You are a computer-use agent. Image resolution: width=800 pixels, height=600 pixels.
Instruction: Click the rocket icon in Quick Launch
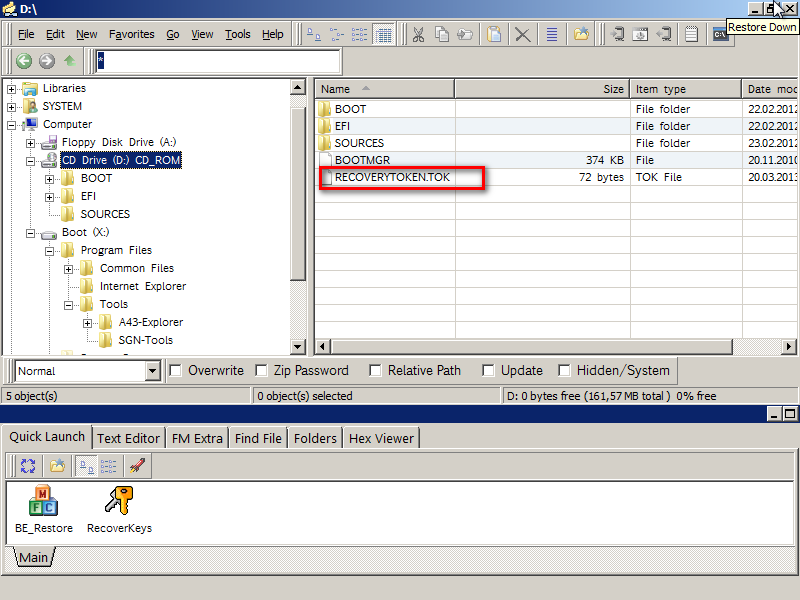135,466
